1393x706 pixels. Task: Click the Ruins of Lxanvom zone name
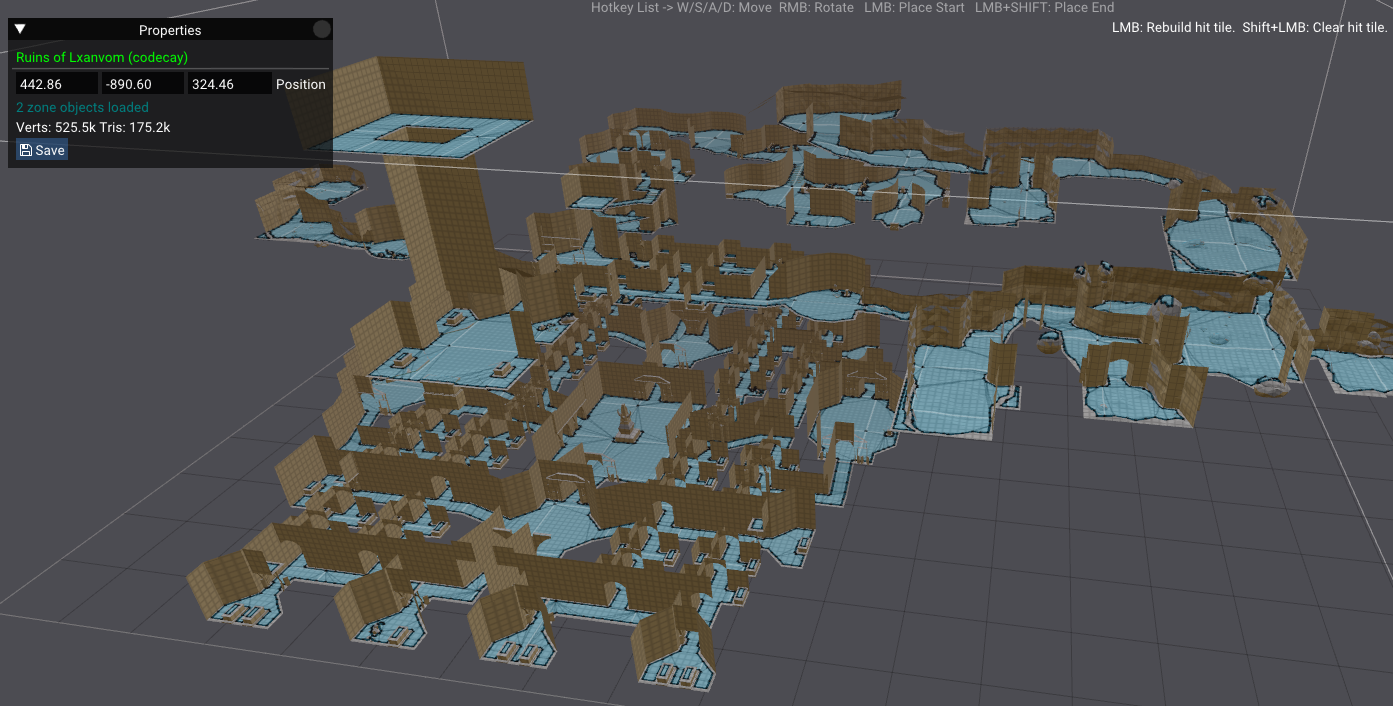[x=102, y=58]
